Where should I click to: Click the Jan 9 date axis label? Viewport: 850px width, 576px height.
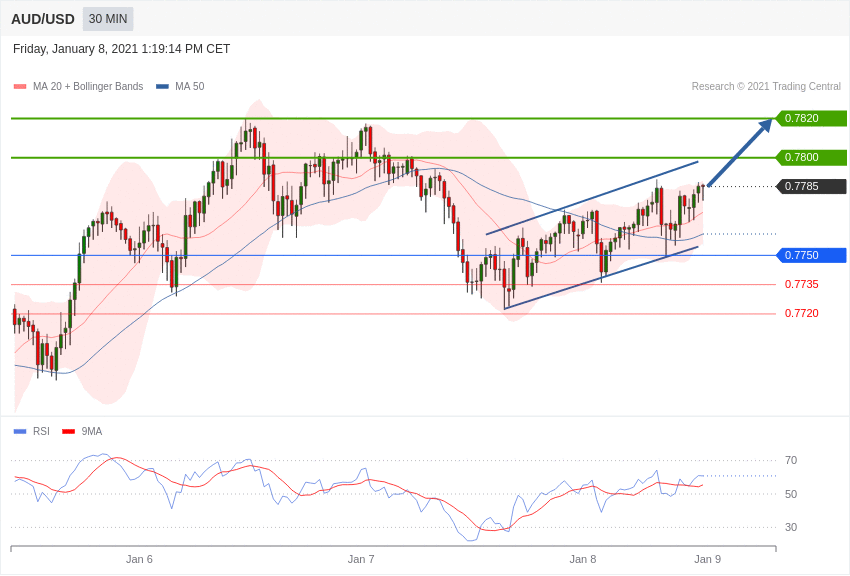pyautogui.click(x=707, y=559)
